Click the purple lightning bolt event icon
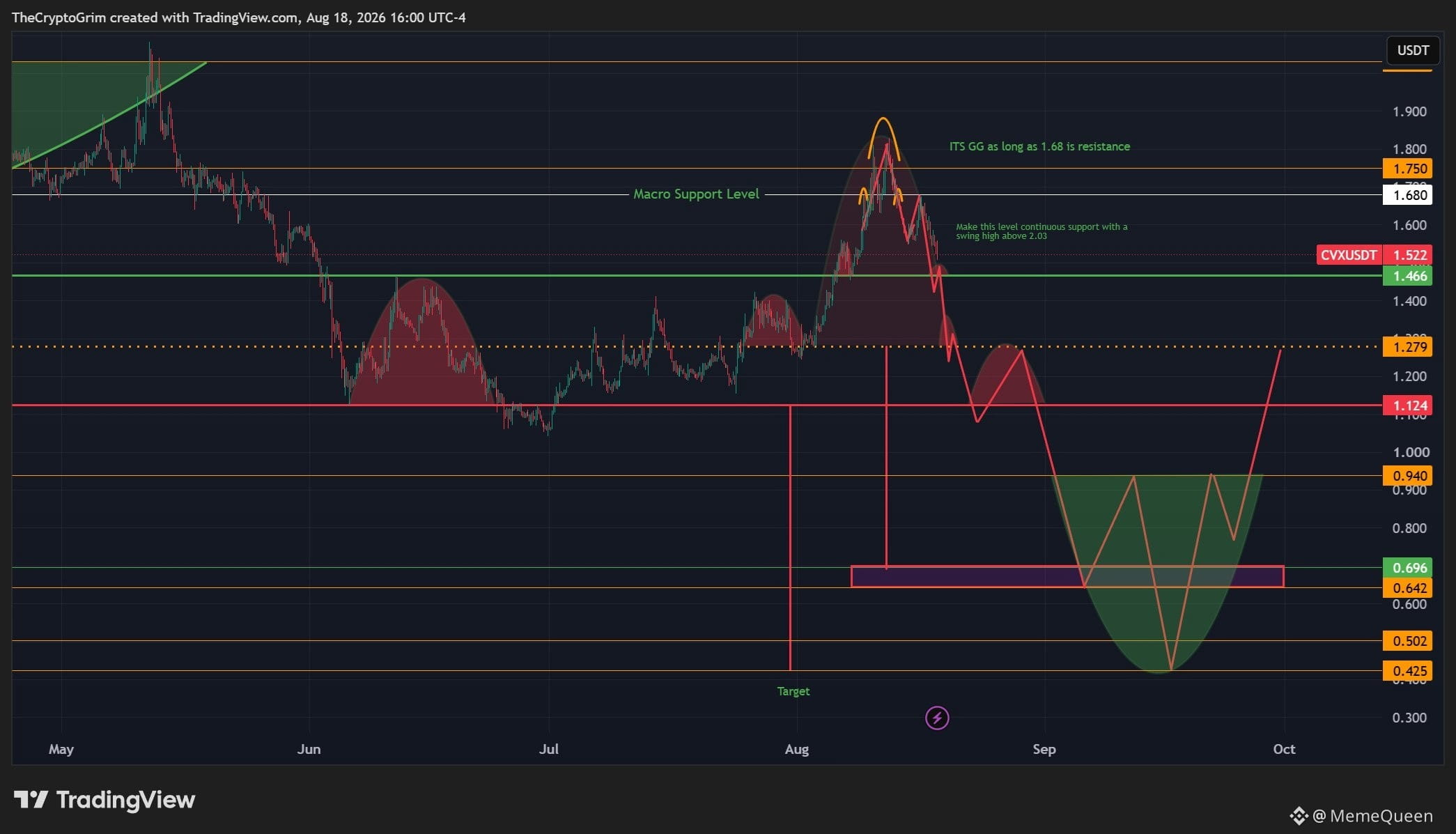This screenshot has height=834, width=1456. point(937,718)
